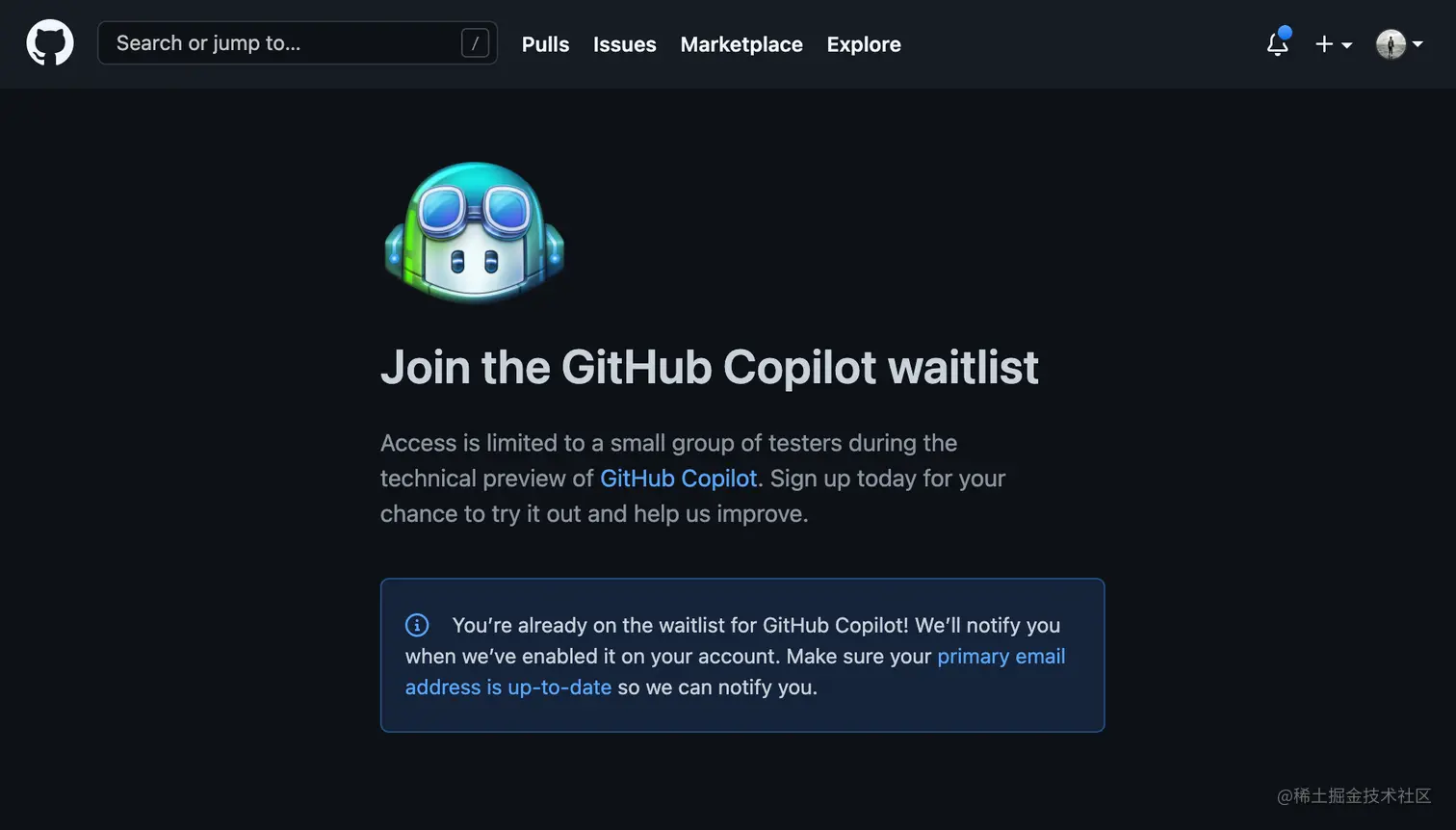Select Explore in the header
Viewport: 1456px width, 830px height.
click(x=864, y=44)
